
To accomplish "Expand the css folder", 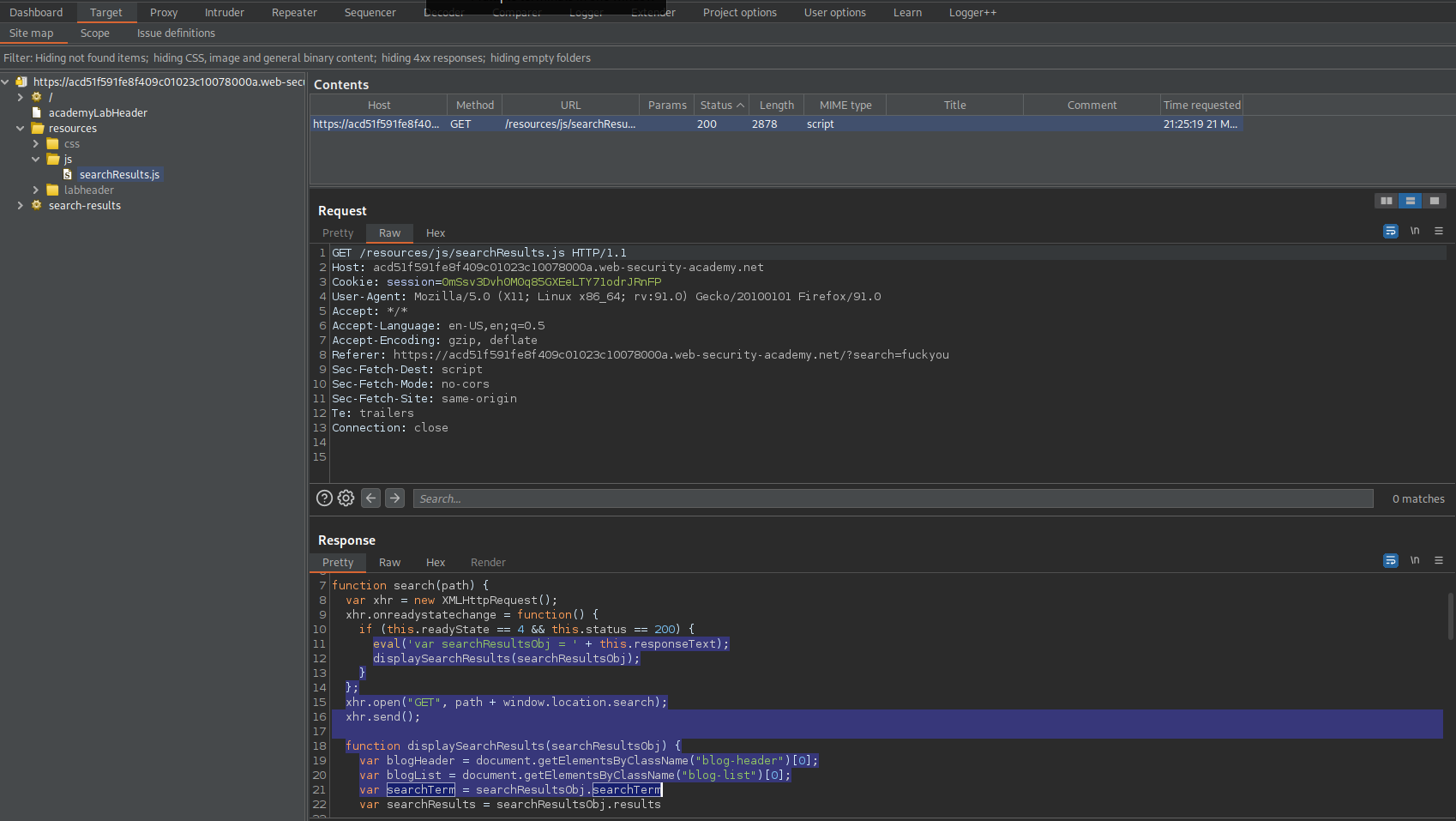I will click(x=36, y=144).
